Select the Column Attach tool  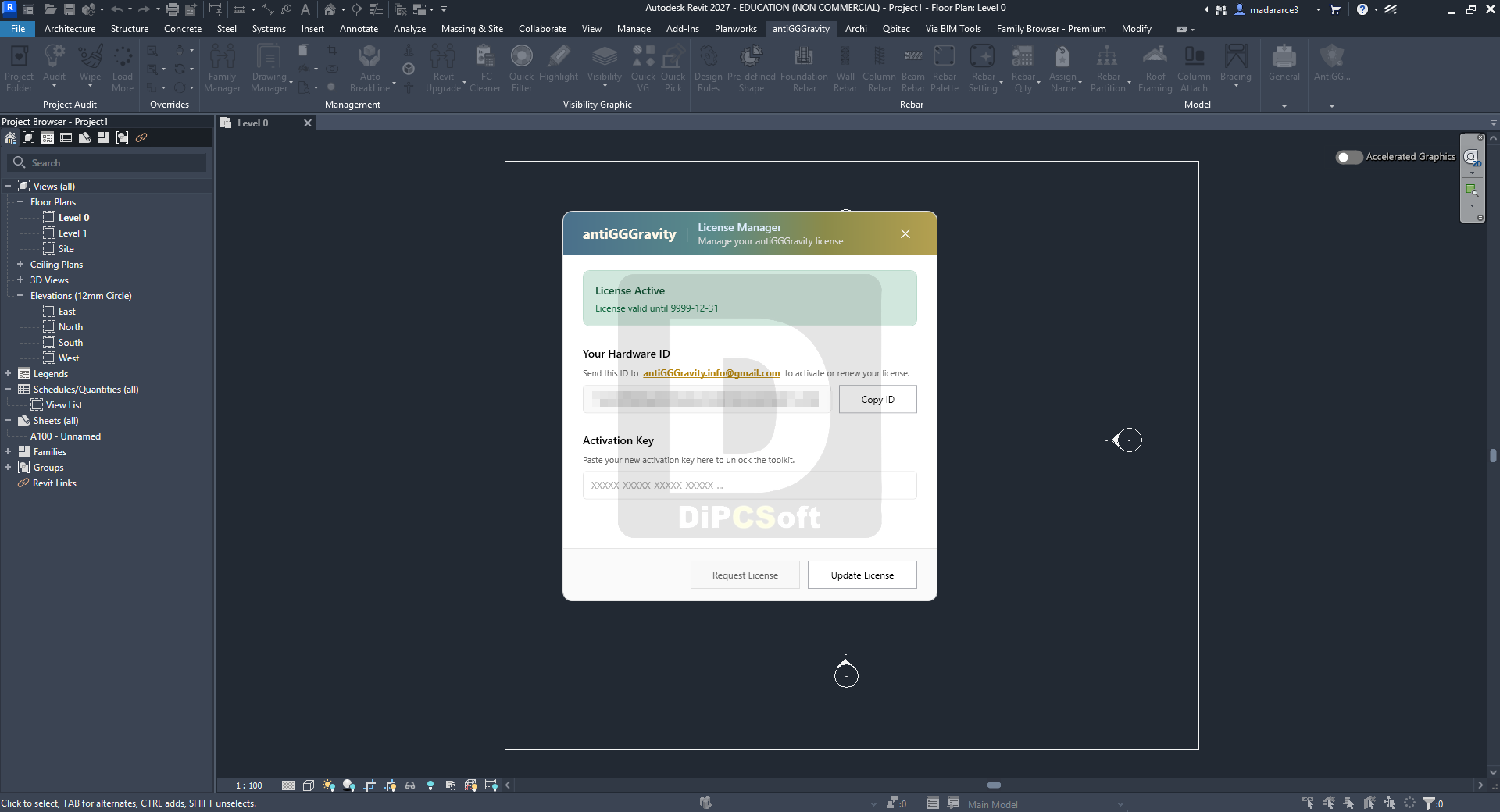[1194, 69]
